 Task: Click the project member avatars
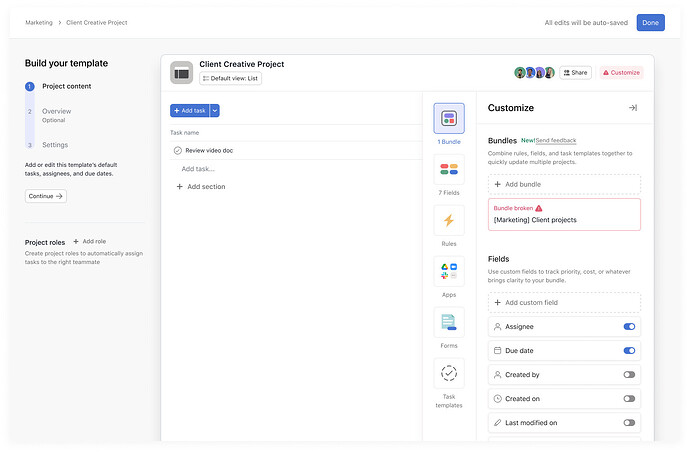pyautogui.click(x=534, y=73)
